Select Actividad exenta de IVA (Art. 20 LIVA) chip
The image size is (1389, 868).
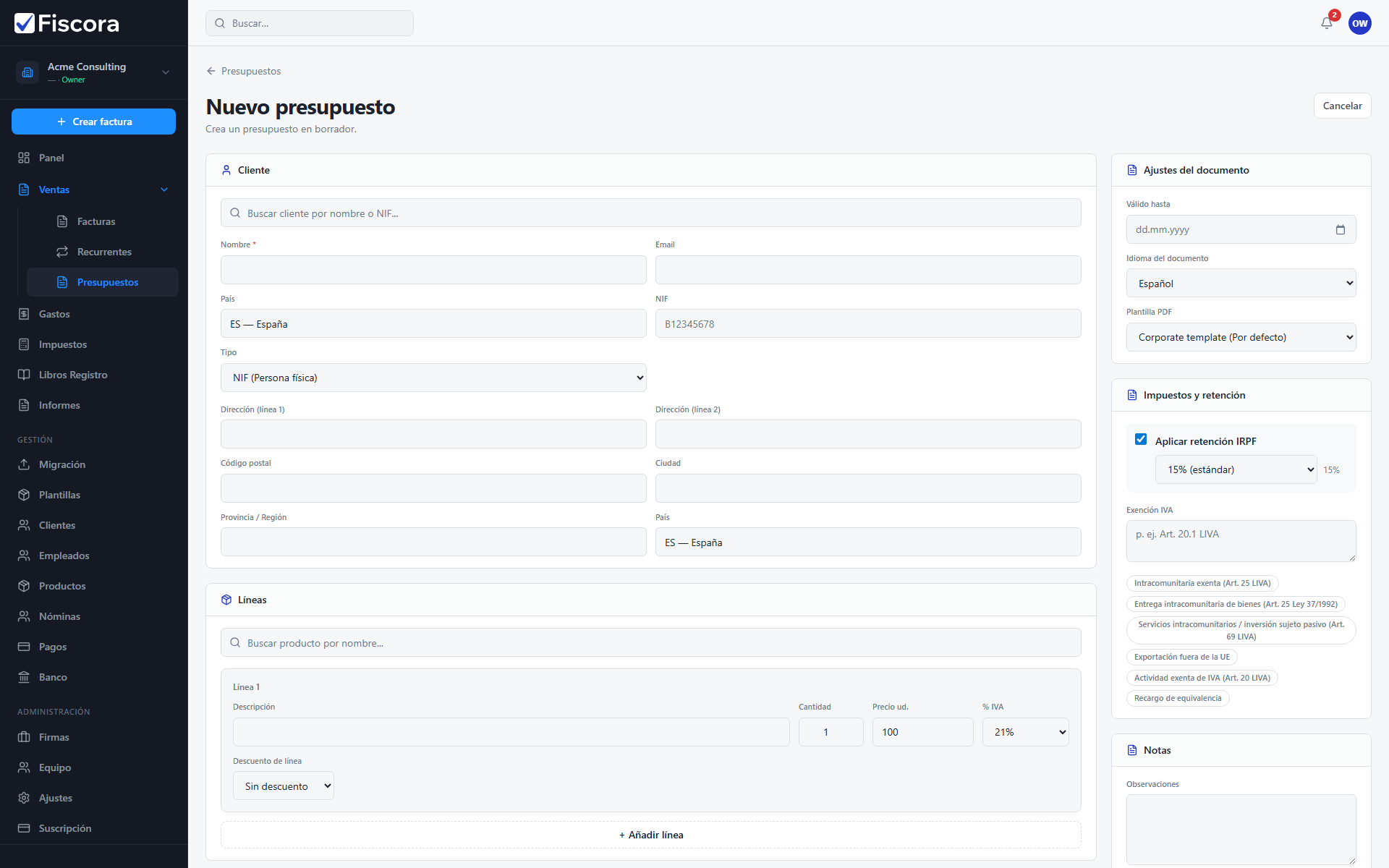(1202, 678)
